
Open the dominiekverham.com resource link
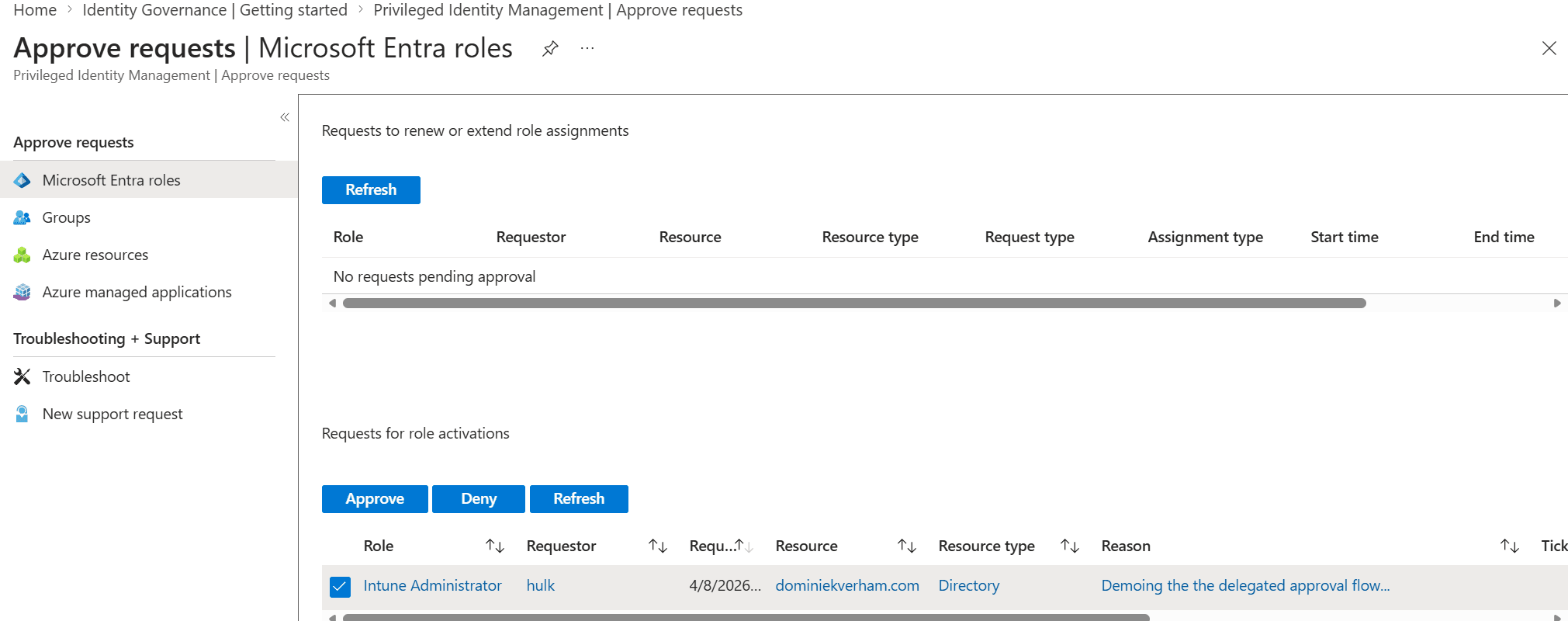pyautogui.click(x=847, y=585)
